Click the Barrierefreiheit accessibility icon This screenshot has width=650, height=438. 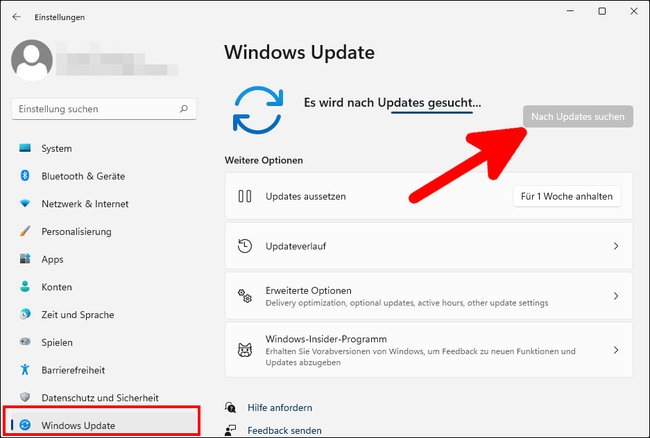25,370
